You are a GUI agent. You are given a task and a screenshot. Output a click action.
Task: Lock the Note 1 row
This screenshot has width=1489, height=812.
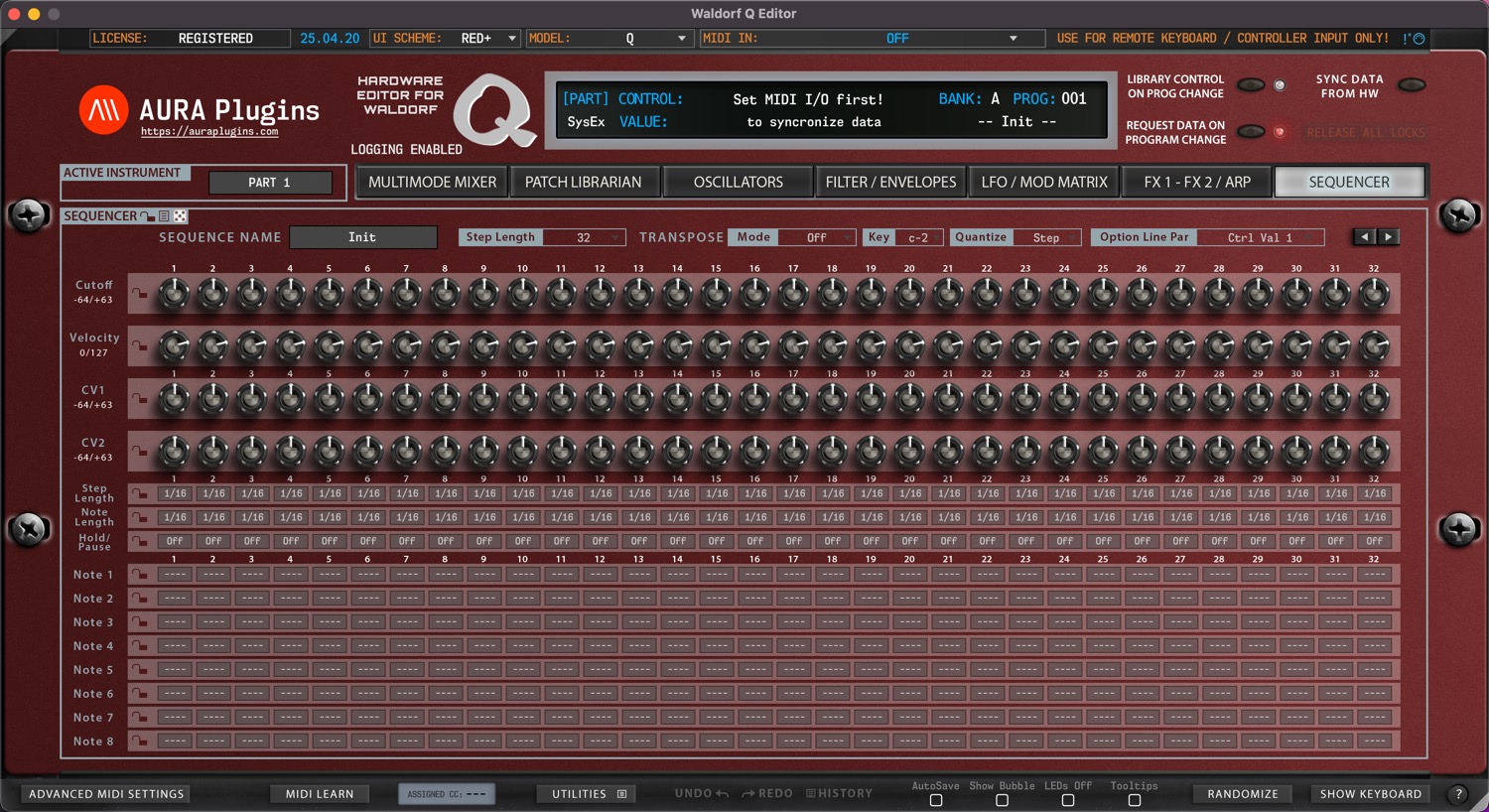click(x=140, y=575)
